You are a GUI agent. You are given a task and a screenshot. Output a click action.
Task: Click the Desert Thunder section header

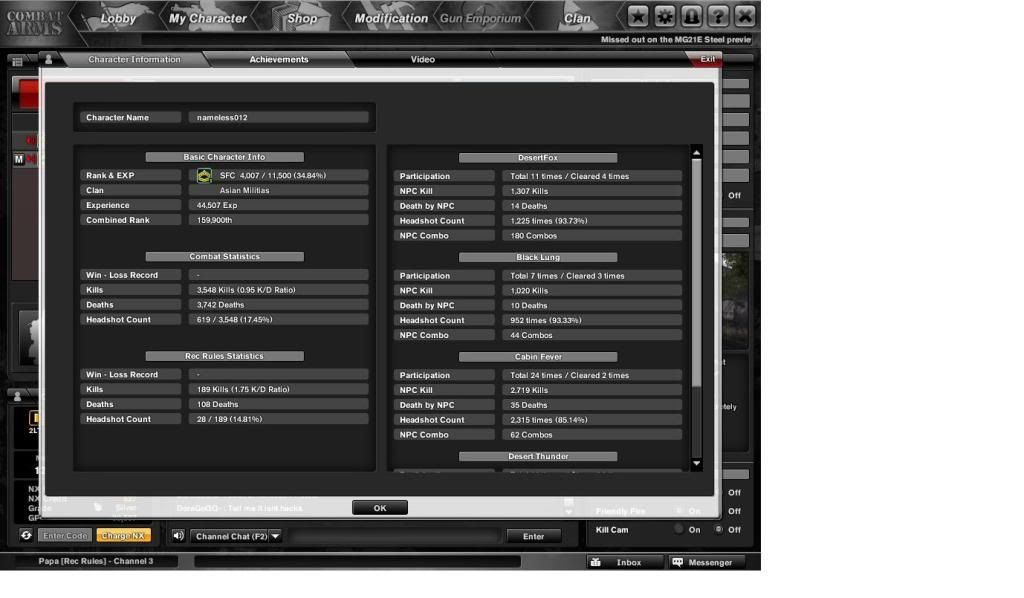click(538, 456)
